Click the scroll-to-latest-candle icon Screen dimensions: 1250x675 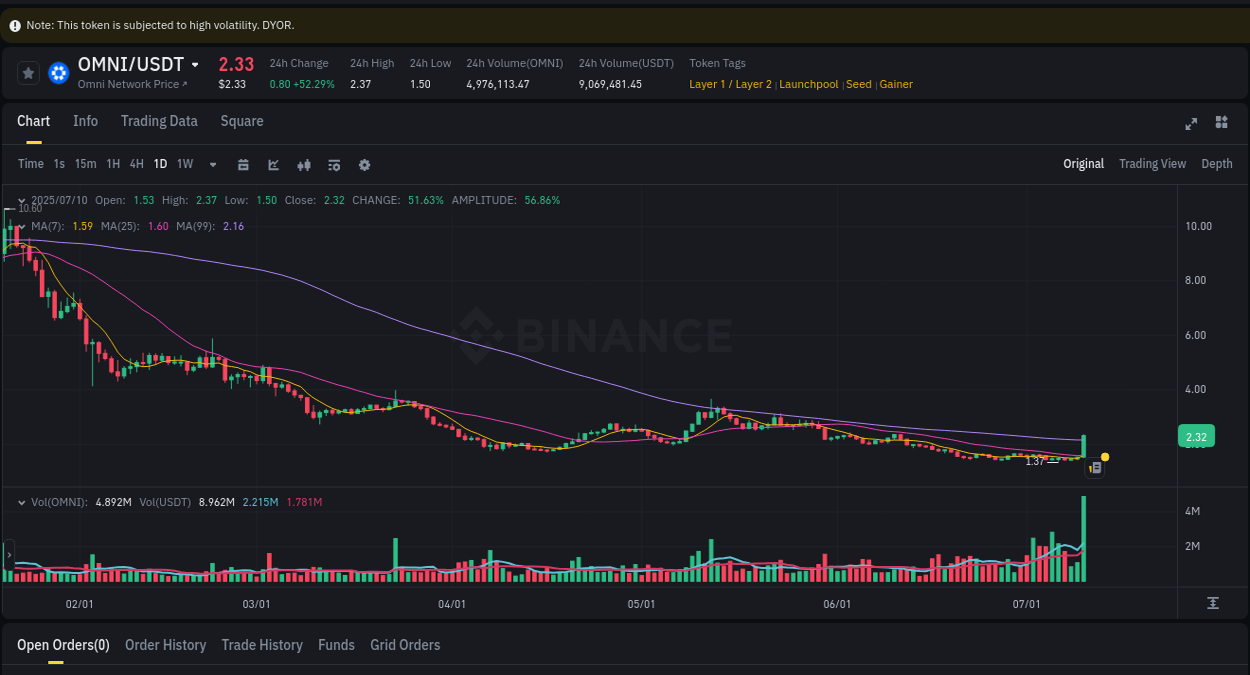(1213, 603)
